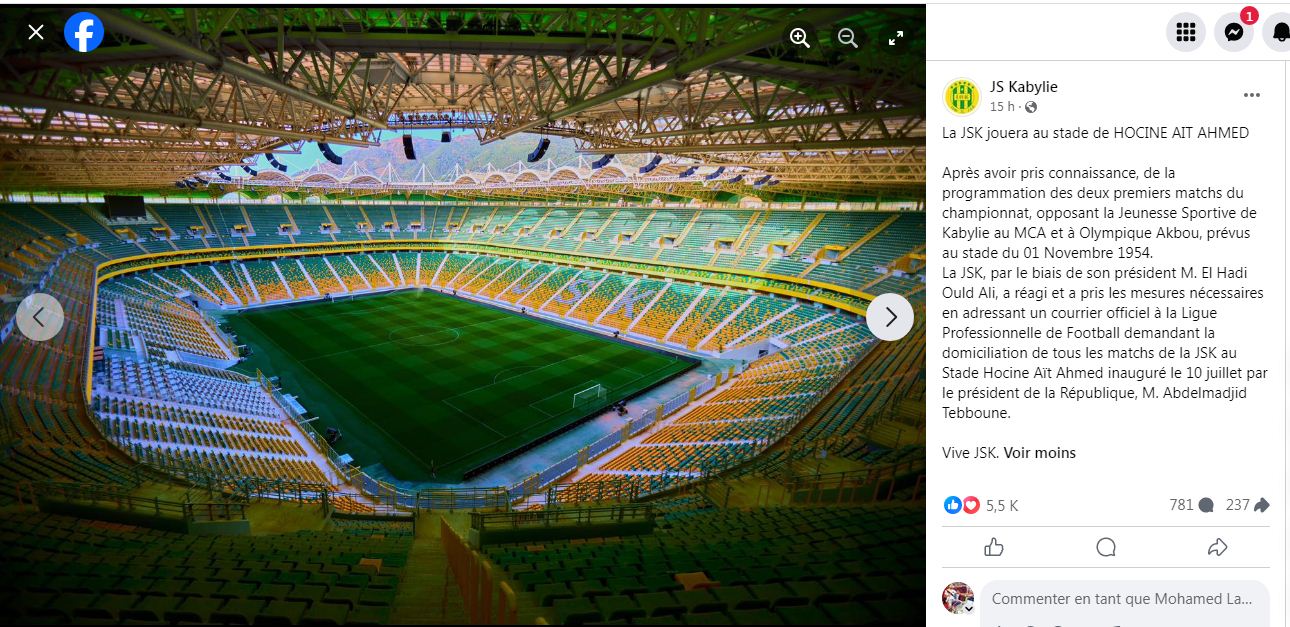Open the notifications bell
The width and height of the screenshot is (1290, 627).
click(x=1279, y=32)
